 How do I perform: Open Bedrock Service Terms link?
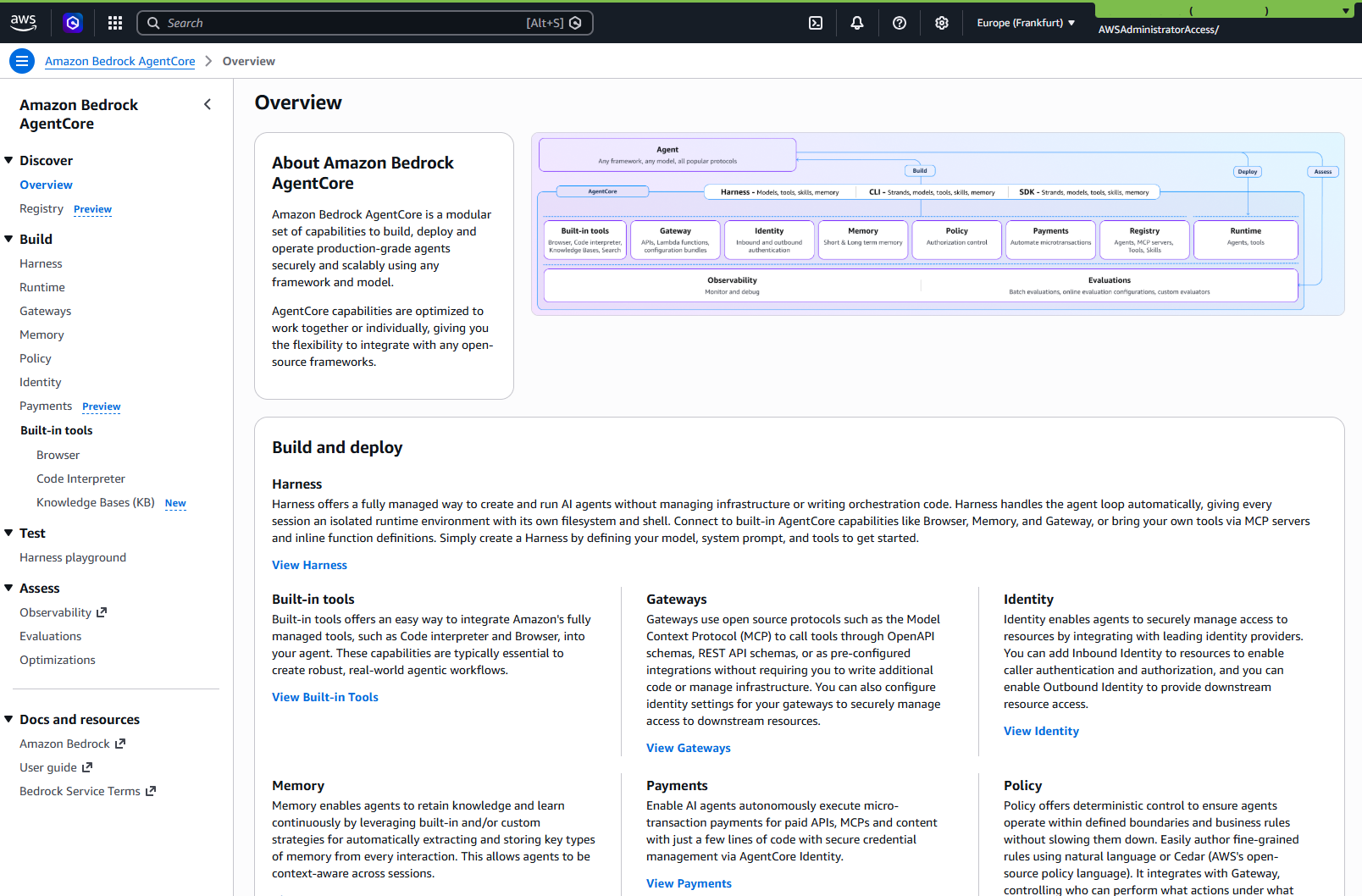pos(80,791)
